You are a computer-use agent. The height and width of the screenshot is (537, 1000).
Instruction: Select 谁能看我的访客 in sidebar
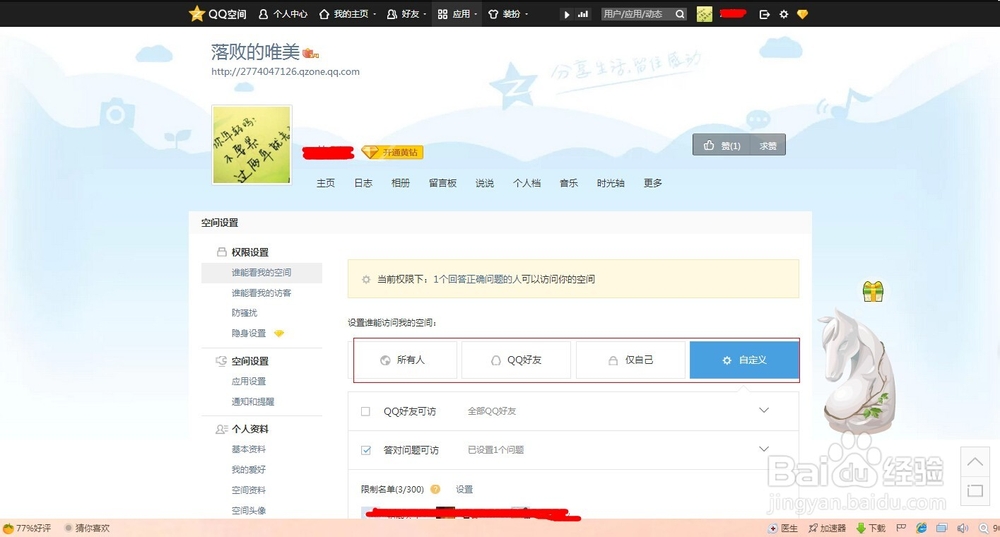coord(261,293)
